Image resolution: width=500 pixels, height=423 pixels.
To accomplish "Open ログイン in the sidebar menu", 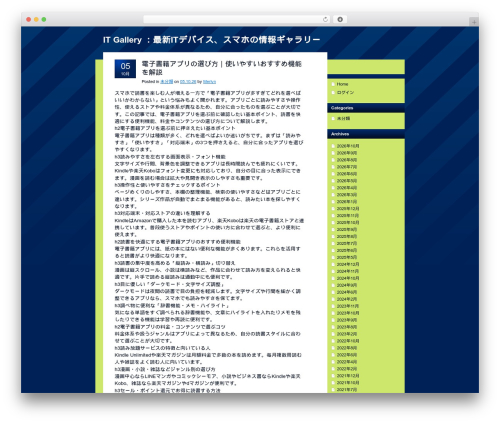I will (x=345, y=92).
